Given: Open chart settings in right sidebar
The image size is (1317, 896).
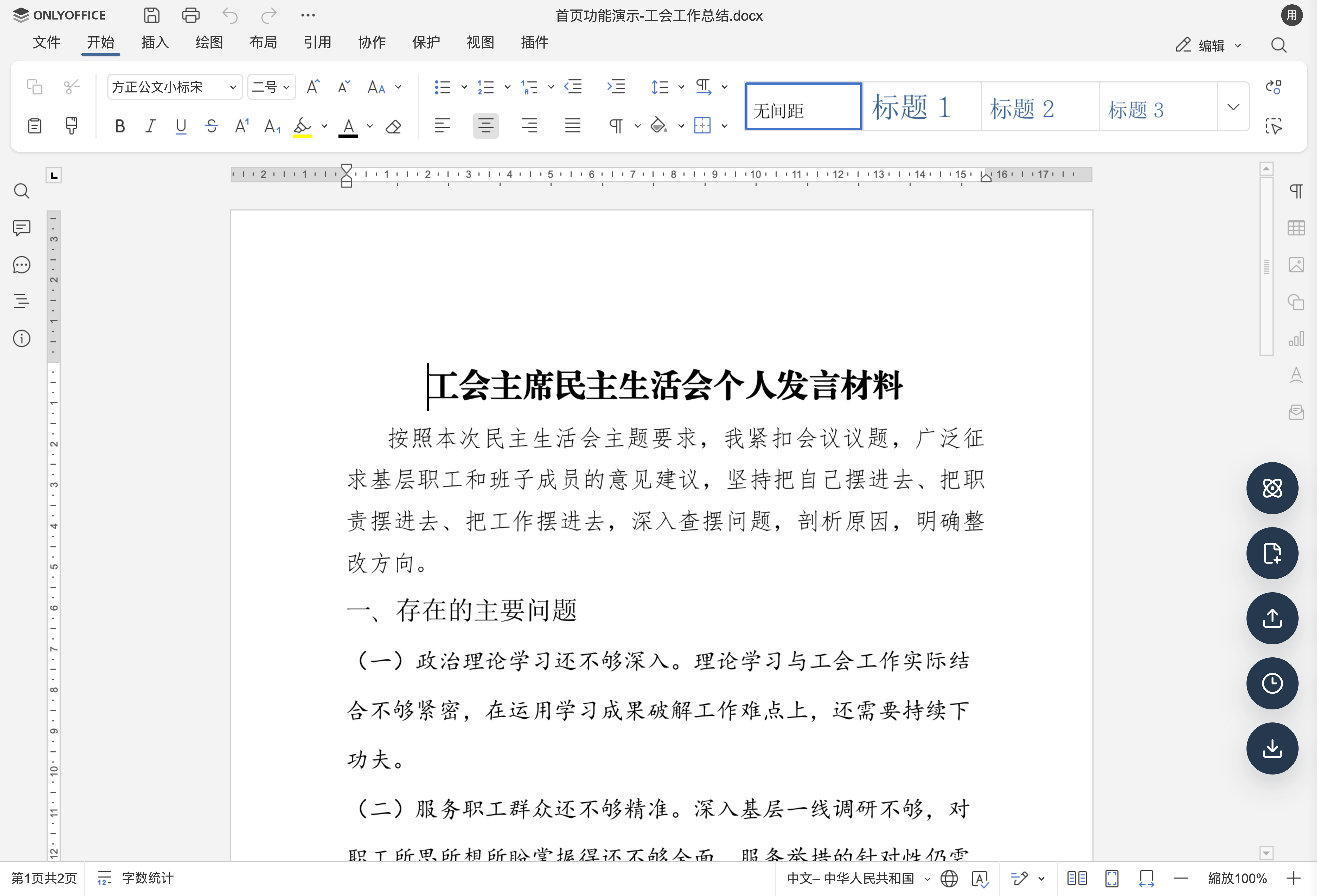Looking at the screenshot, I should [x=1296, y=338].
